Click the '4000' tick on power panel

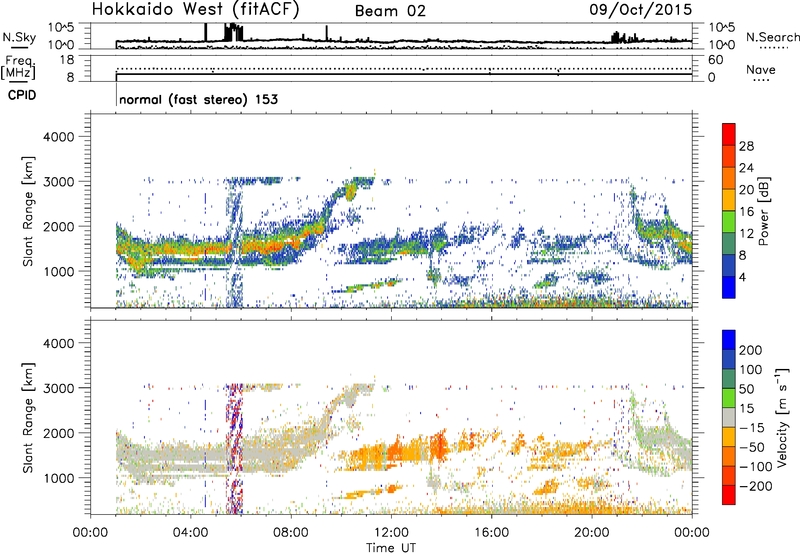tap(59, 137)
